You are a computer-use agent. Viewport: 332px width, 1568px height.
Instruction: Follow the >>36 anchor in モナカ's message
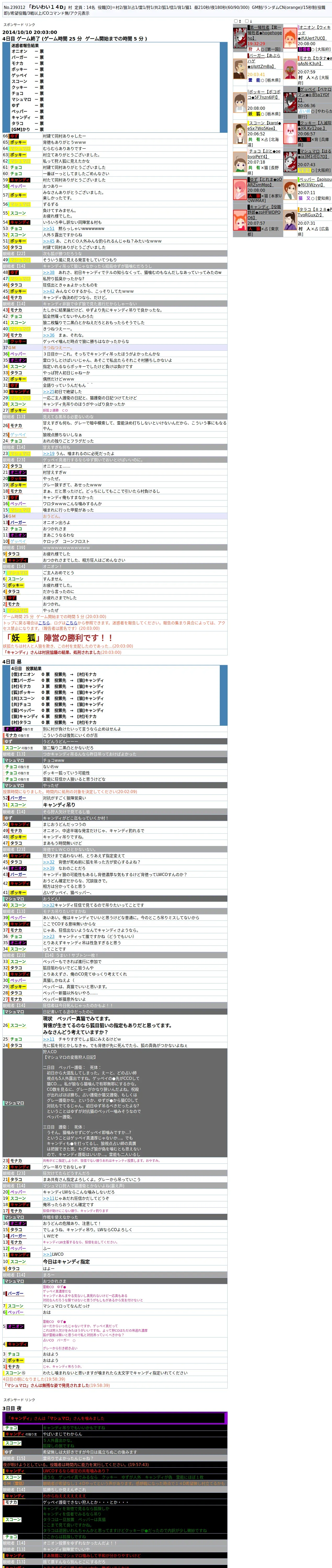click(x=49, y=335)
